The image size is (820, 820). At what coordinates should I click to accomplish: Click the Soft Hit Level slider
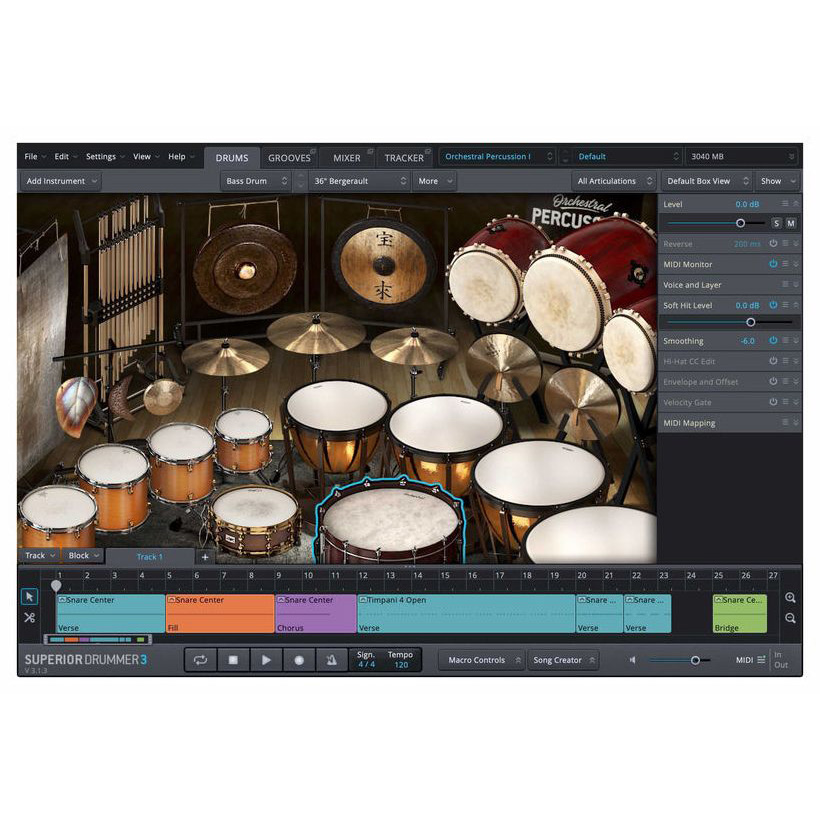[x=730, y=322]
